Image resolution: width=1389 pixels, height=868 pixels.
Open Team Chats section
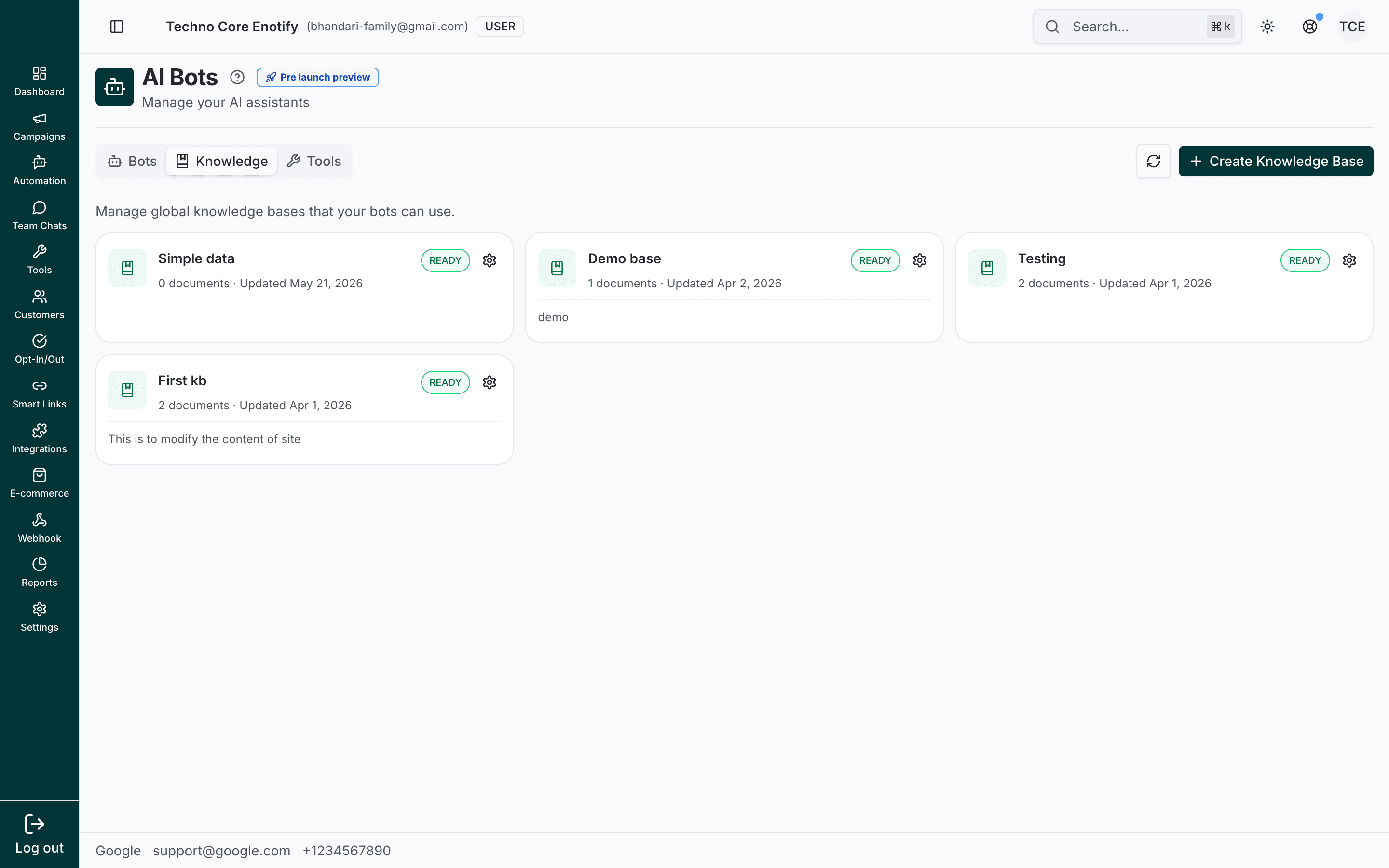pyautogui.click(x=39, y=216)
